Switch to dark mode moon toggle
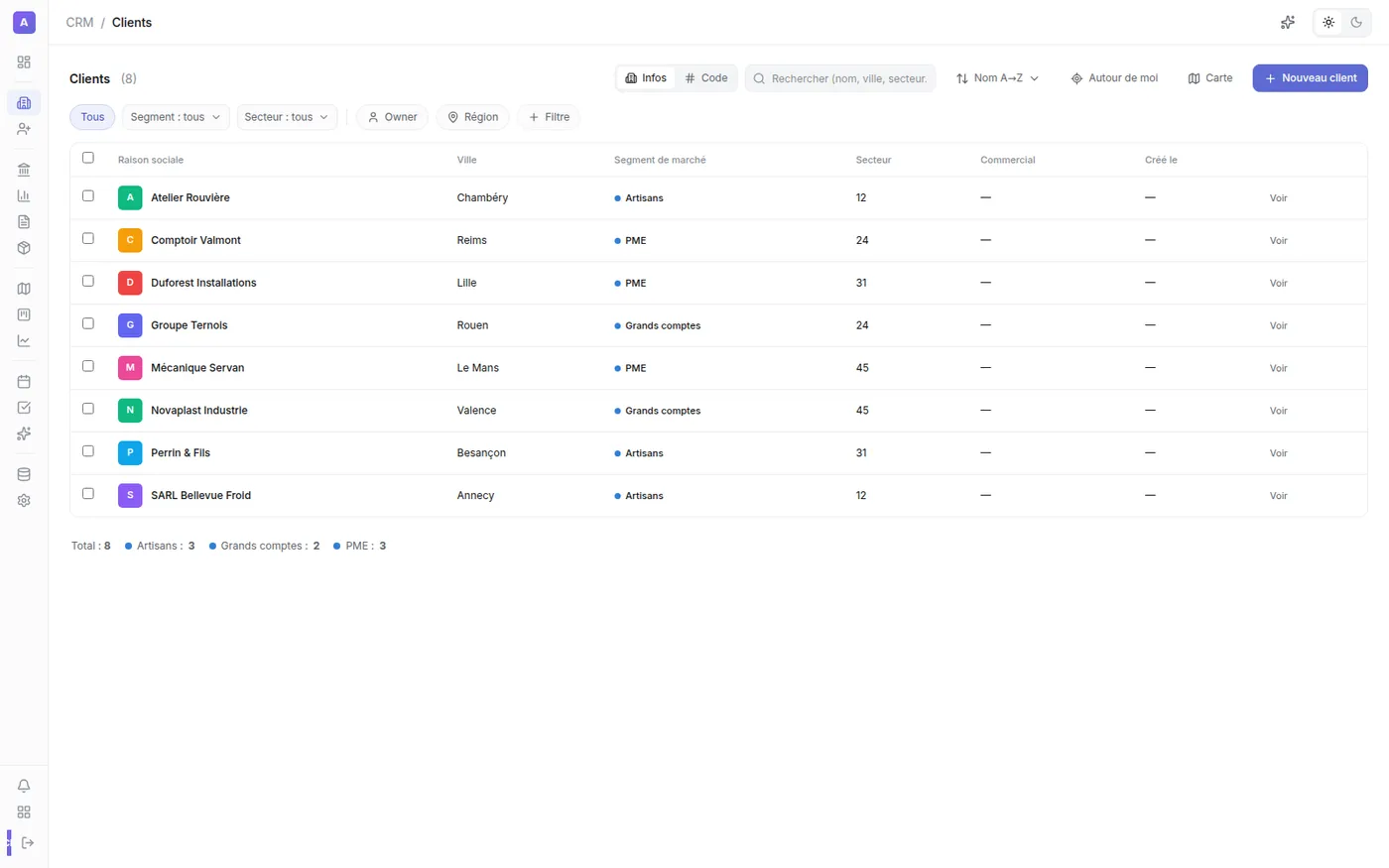Image resolution: width=1389 pixels, height=868 pixels. coord(1356,22)
